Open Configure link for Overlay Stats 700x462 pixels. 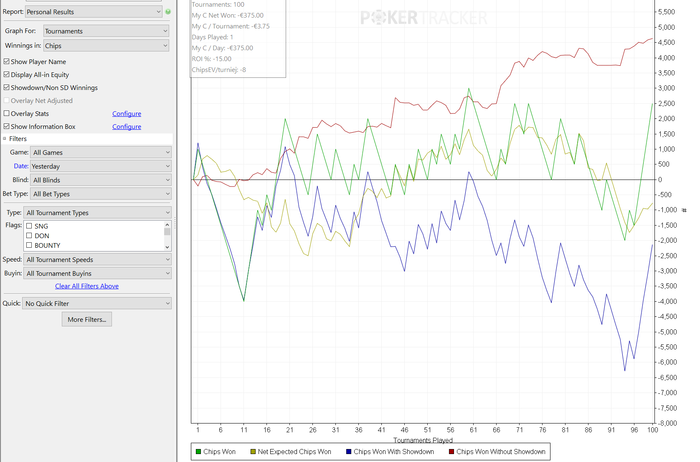[127, 114]
